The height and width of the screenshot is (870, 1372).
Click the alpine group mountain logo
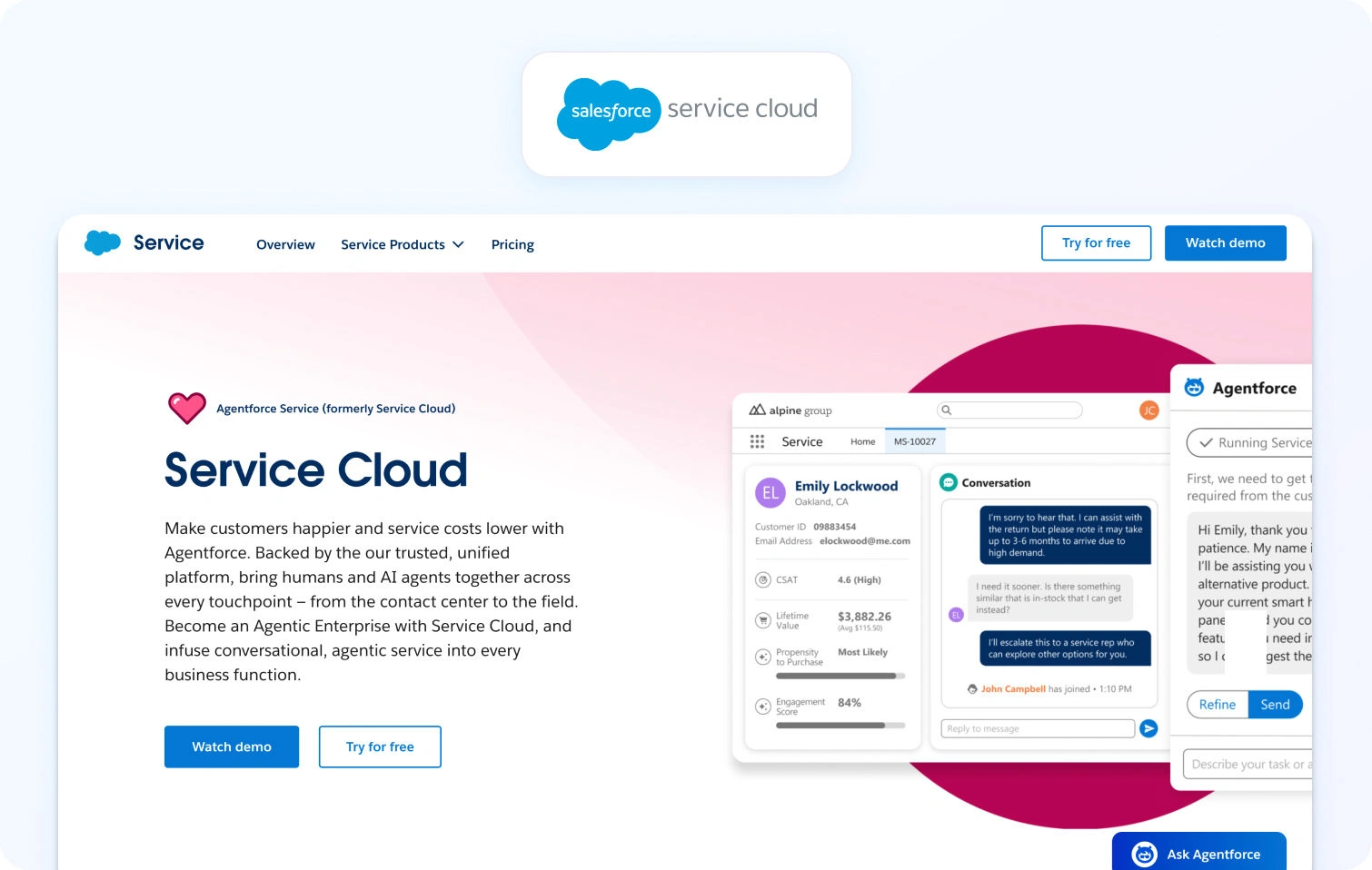click(x=757, y=410)
